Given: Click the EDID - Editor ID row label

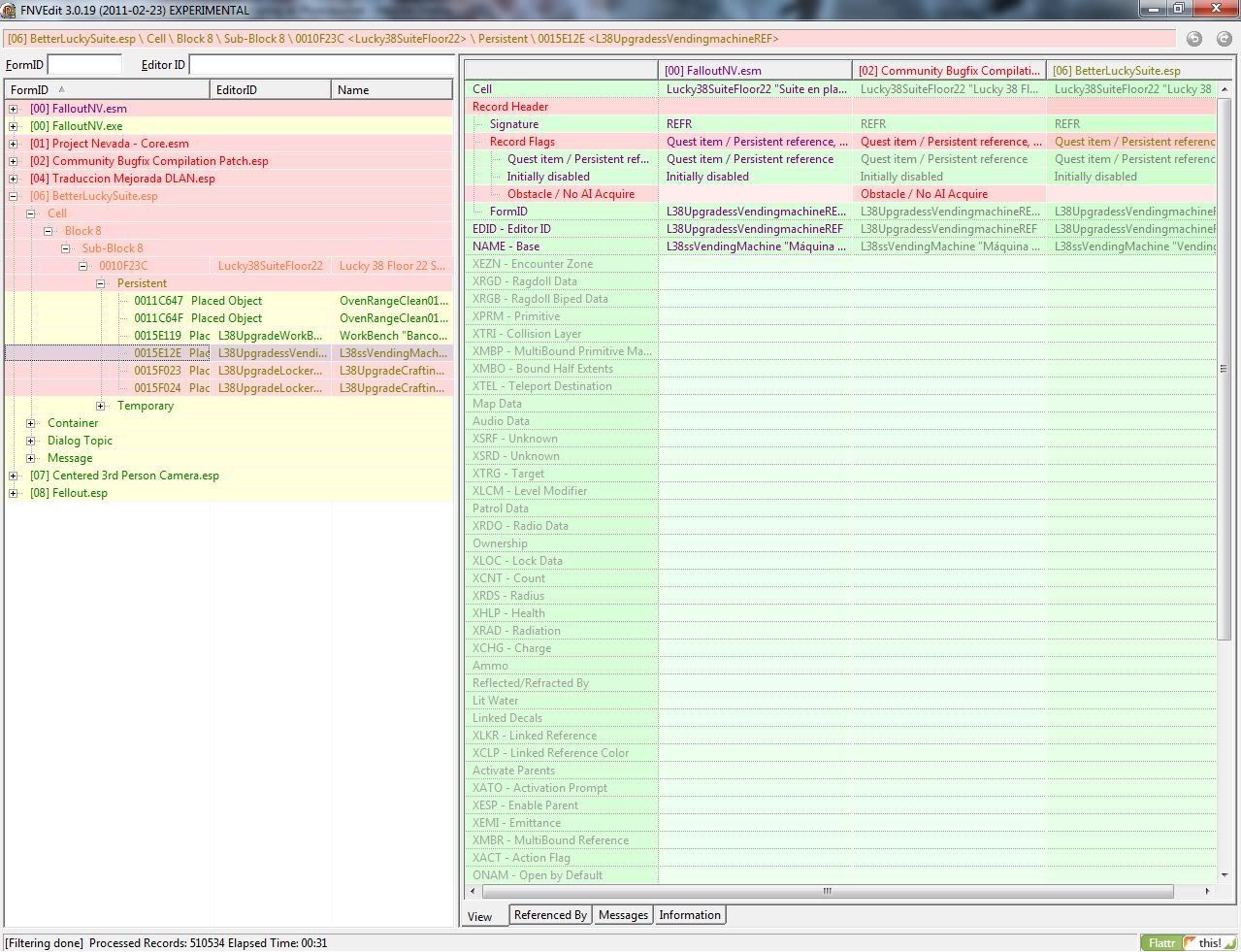Looking at the screenshot, I should 511,229.
